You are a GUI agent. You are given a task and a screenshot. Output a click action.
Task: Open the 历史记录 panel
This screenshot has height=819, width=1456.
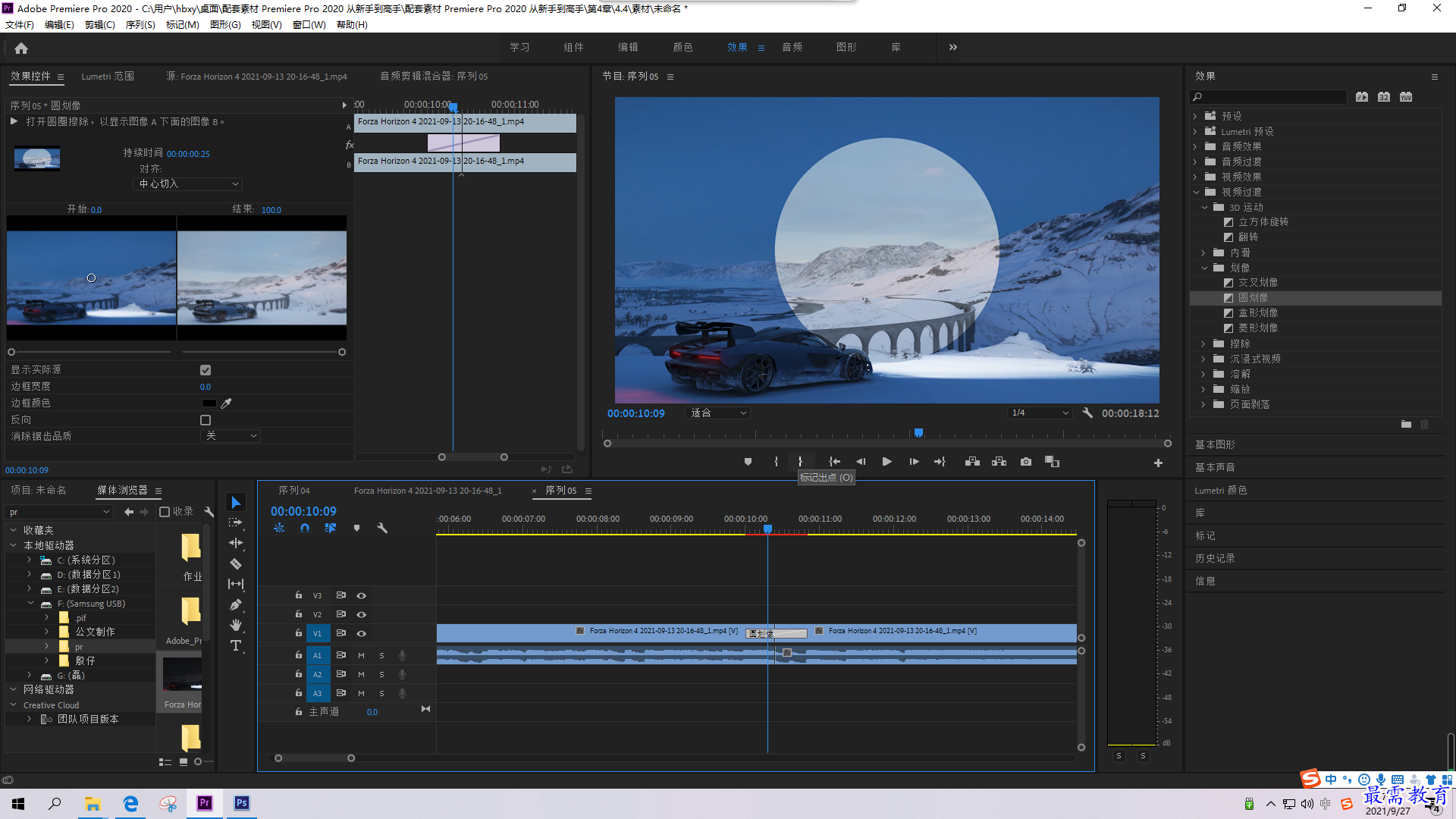[1215, 558]
